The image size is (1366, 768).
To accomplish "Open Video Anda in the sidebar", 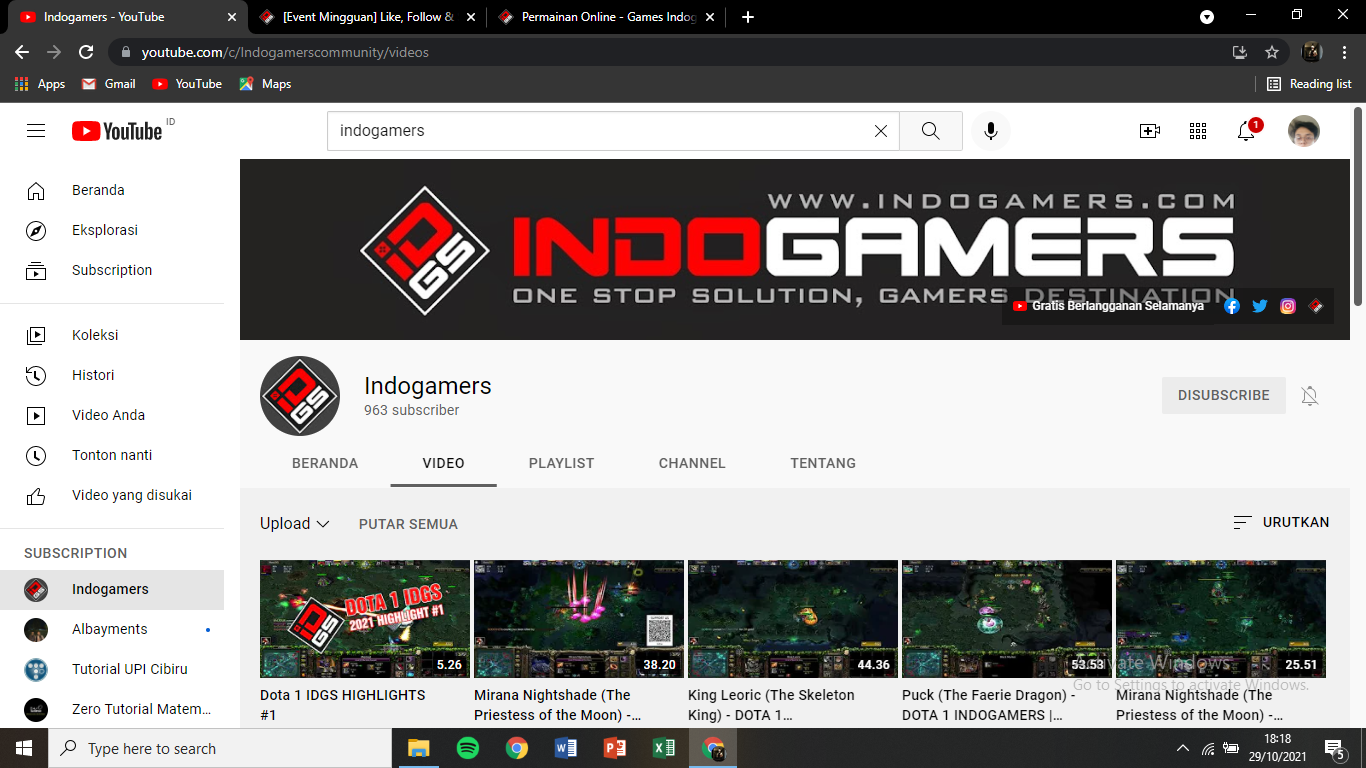I will click(x=112, y=415).
